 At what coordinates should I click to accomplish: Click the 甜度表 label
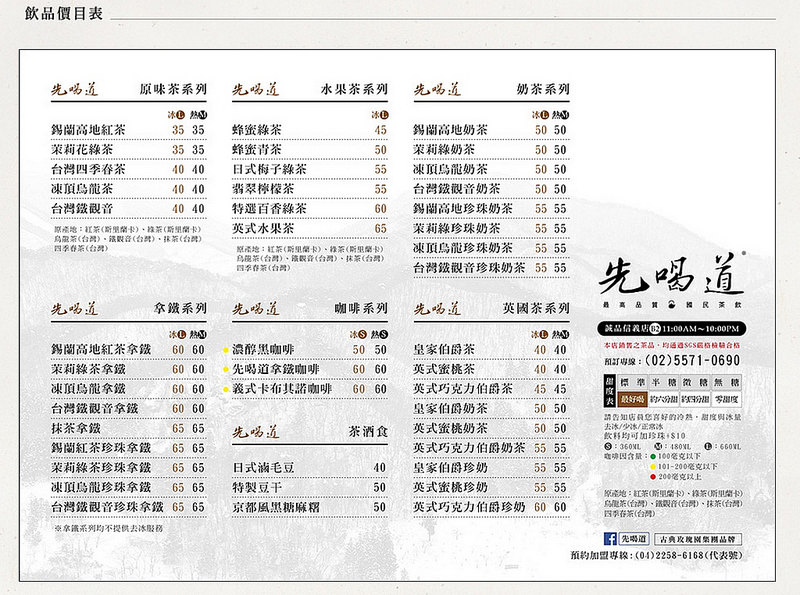click(x=610, y=391)
